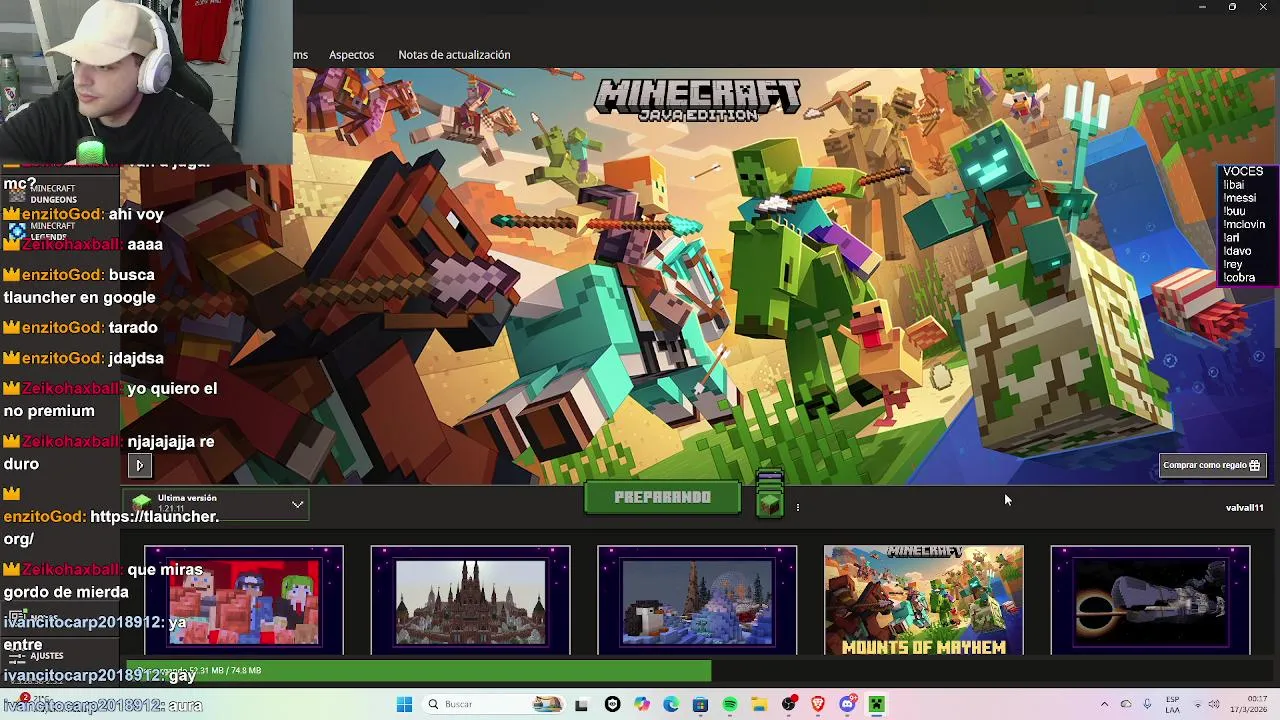This screenshot has height=720, width=1280.
Task: Open Brave browser from the taskbar
Action: (818, 704)
